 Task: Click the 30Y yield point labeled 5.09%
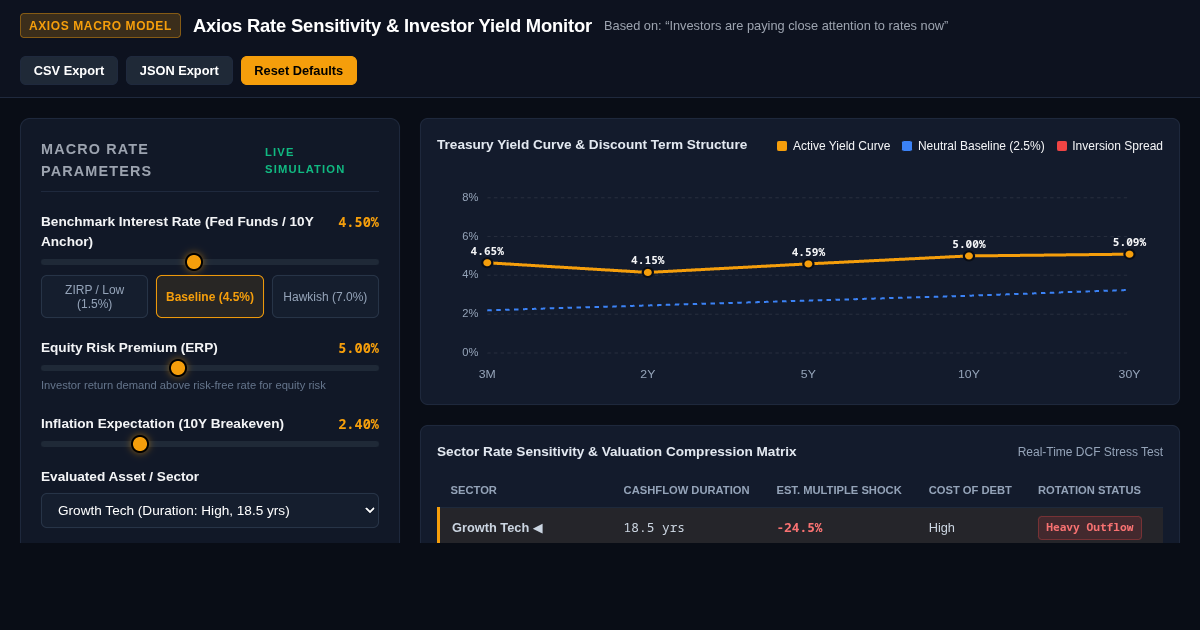(x=1129, y=254)
